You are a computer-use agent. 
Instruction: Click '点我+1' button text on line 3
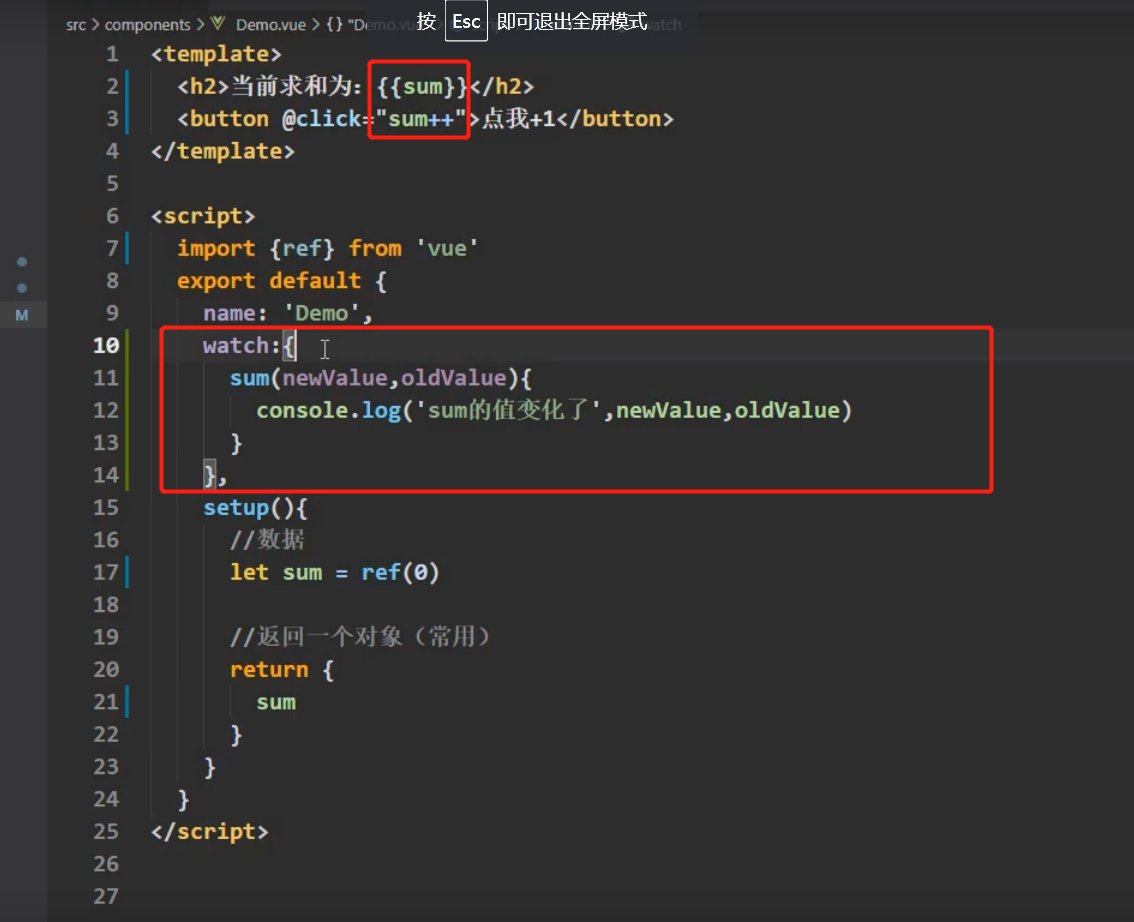519,119
